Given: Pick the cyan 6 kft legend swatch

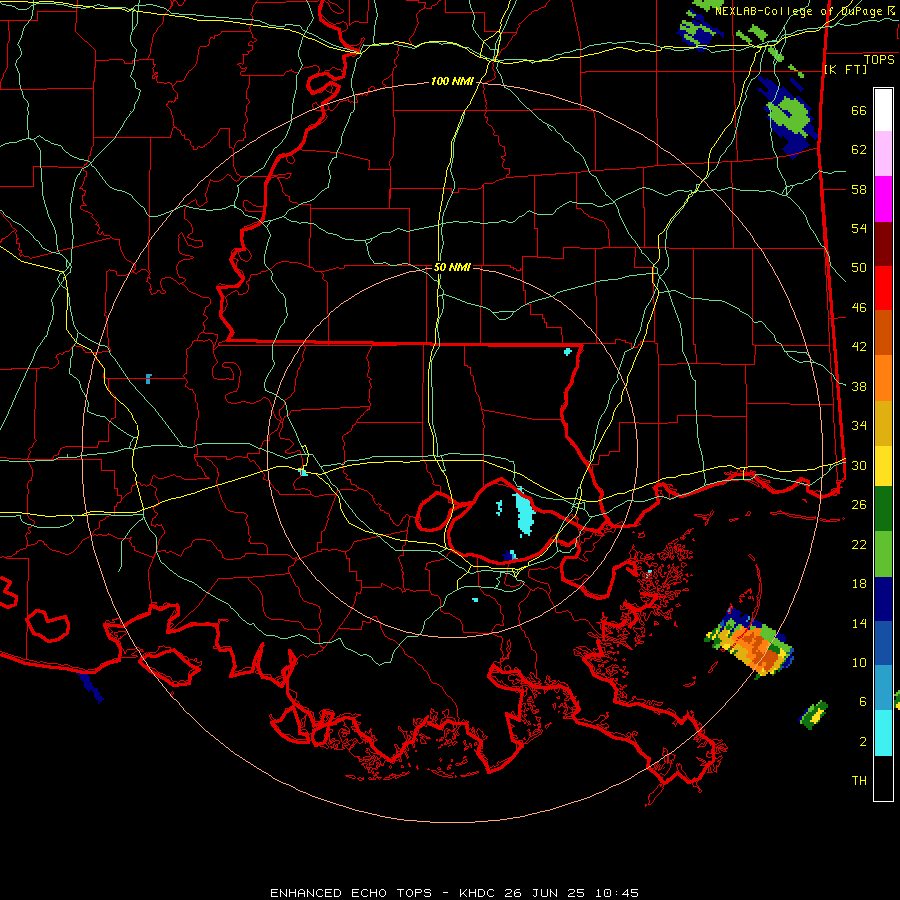Looking at the screenshot, I should coord(883,733).
